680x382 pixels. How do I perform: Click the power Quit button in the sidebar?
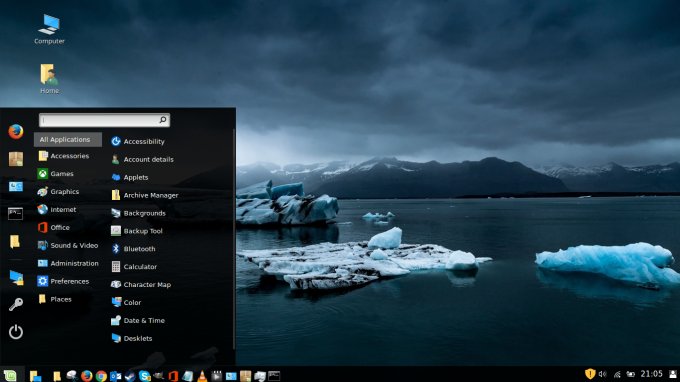16,332
